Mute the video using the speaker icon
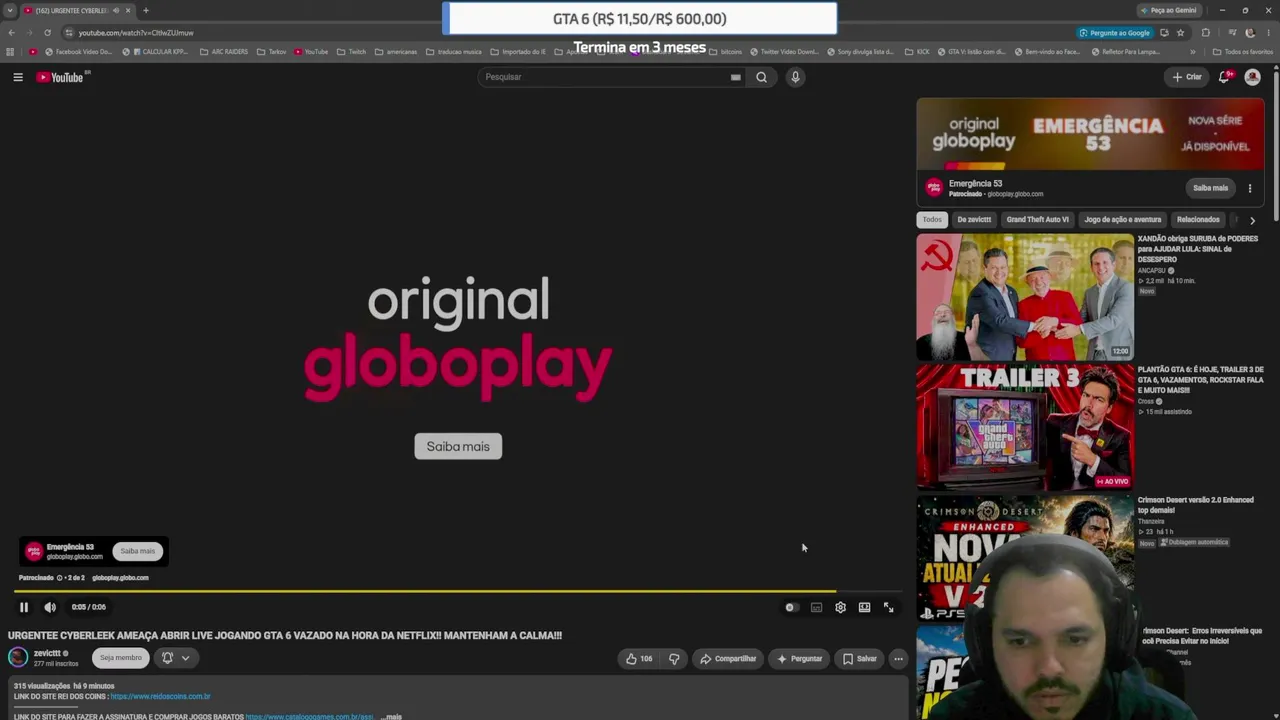The width and height of the screenshot is (1280, 720). point(50,607)
